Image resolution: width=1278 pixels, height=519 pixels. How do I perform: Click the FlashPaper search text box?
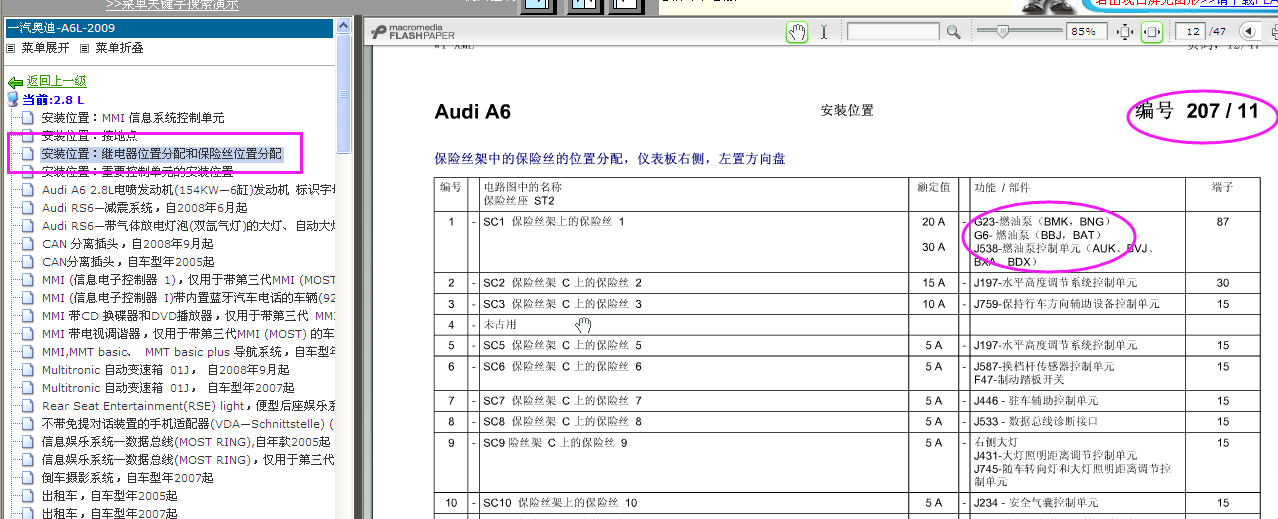point(893,32)
